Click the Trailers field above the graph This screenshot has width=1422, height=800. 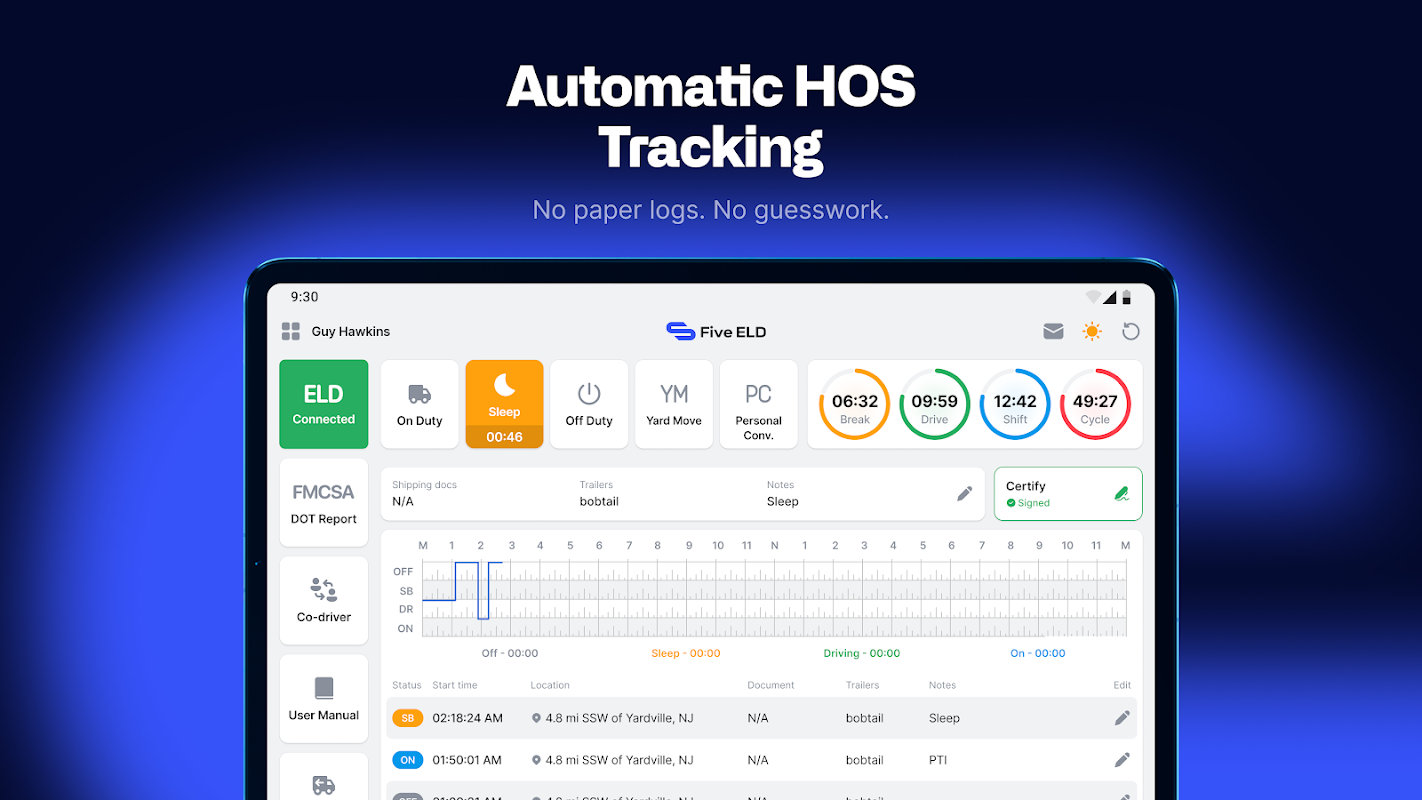[x=599, y=494]
